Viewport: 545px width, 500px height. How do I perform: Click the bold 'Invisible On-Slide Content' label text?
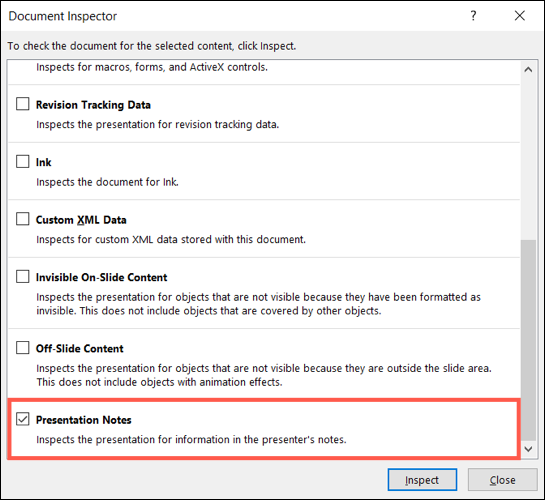click(101, 277)
